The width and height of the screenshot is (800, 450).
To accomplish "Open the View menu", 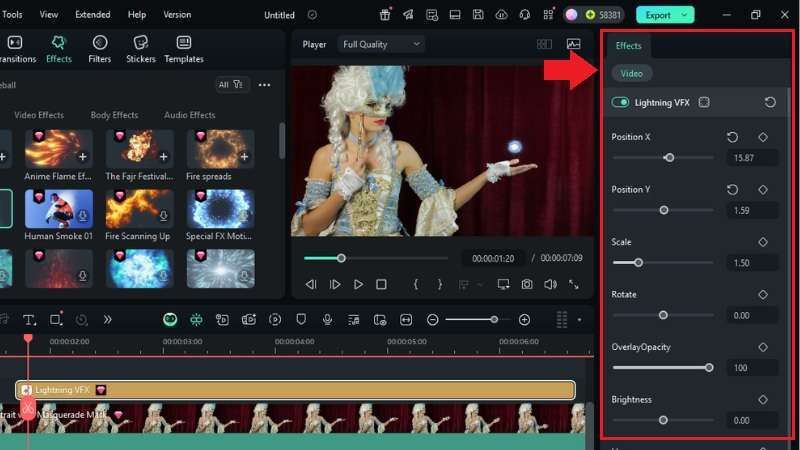I will [x=48, y=14].
